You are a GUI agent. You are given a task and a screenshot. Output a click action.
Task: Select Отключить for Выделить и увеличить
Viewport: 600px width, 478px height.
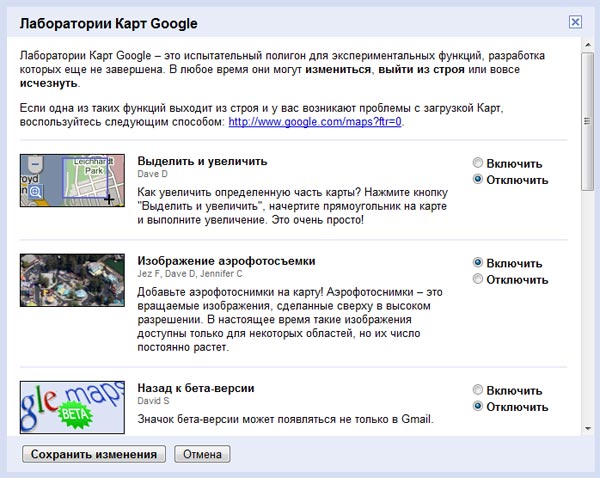[478, 179]
